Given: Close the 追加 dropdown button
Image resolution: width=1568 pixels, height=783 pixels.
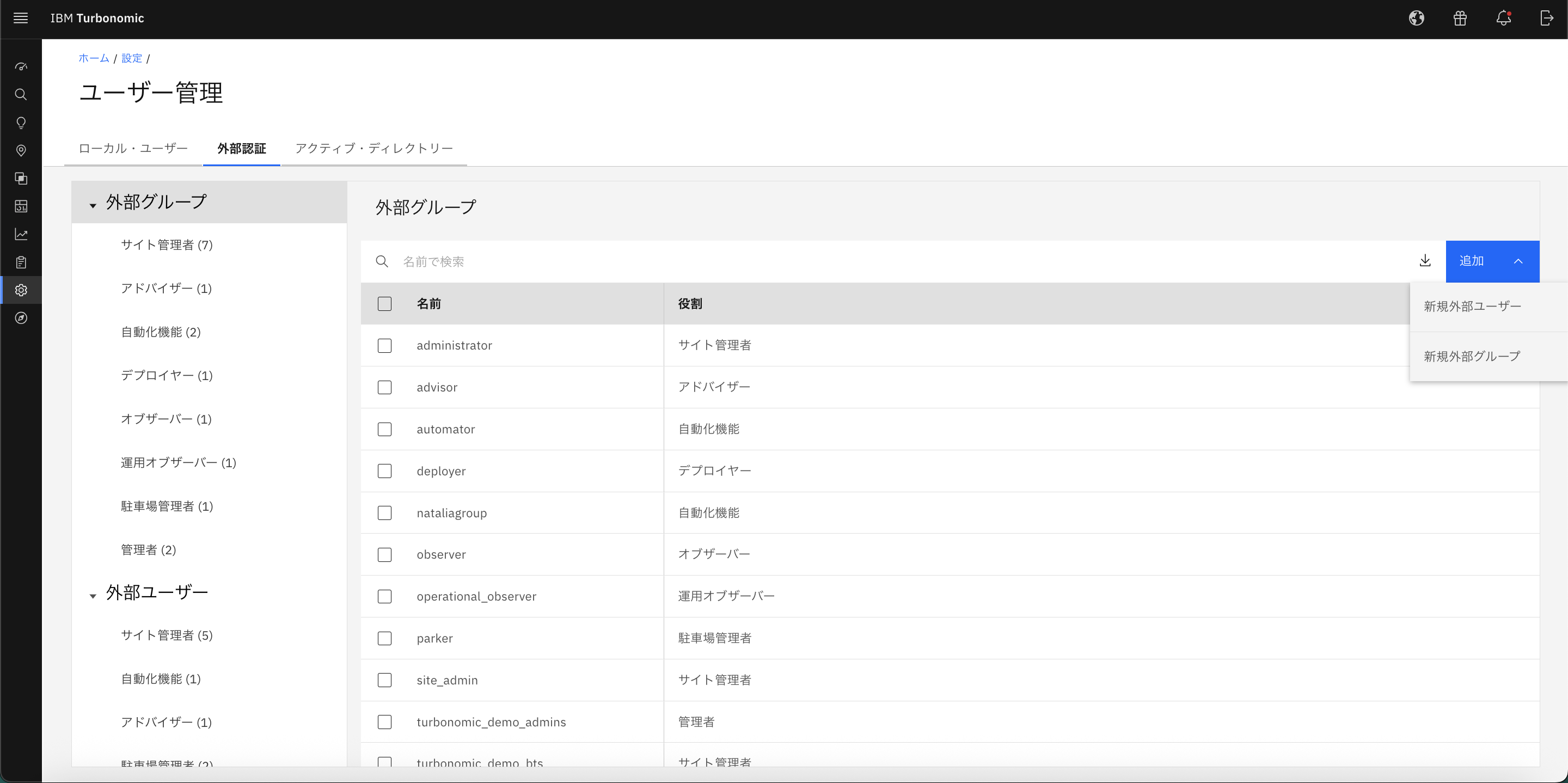Looking at the screenshot, I should coord(1492,261).
